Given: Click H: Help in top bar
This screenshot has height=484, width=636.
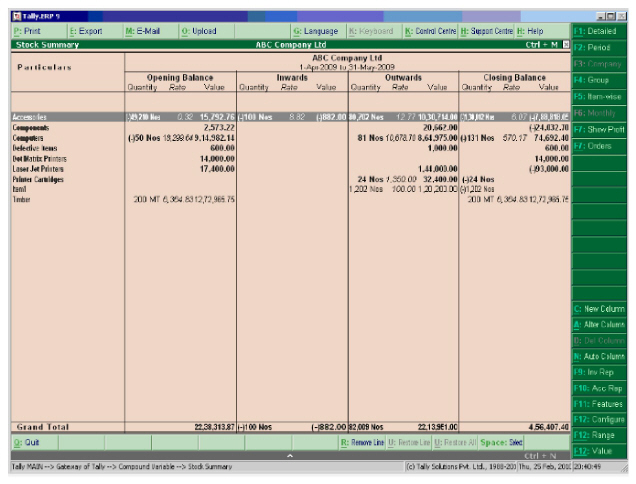Looking at the screenshot, I should (x=542, y=31).
